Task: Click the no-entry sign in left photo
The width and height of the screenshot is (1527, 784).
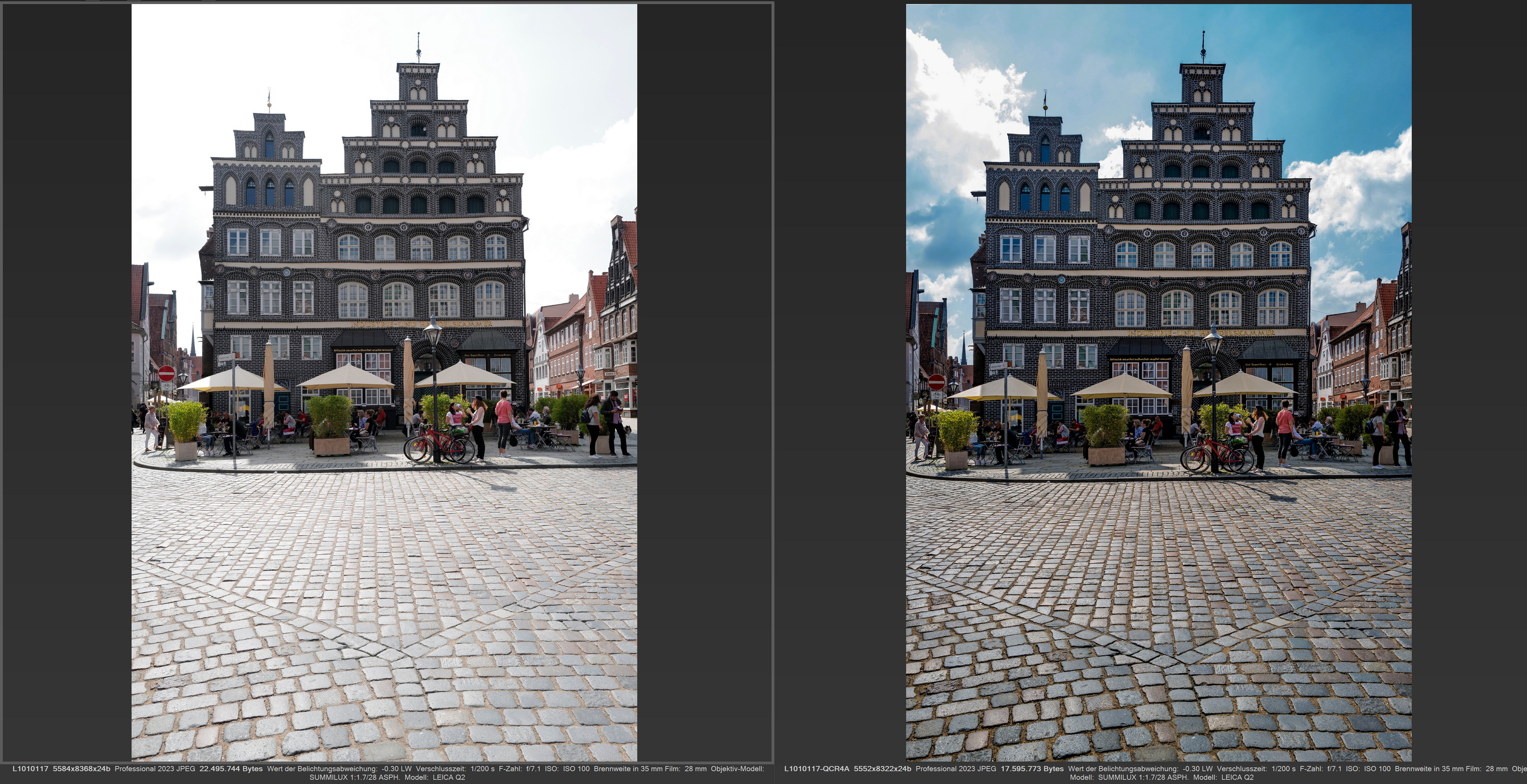Action: tap(166, 374)
